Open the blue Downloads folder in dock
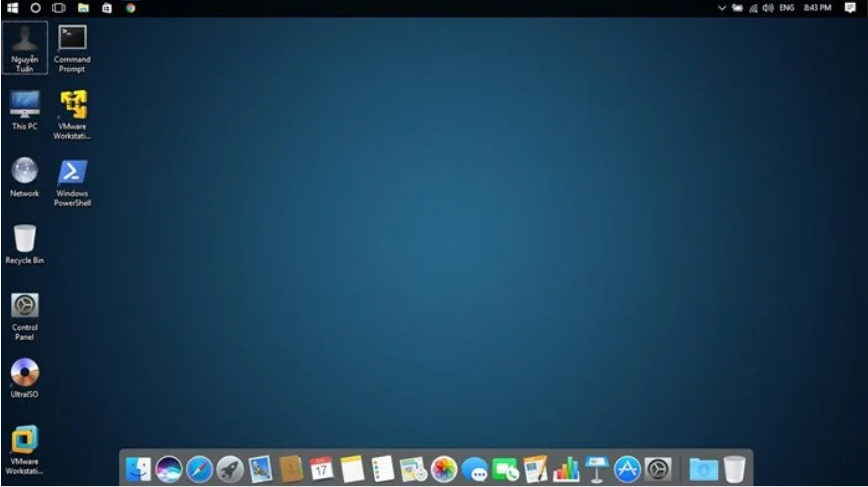The width and height of the screenshot is (868, 487). tap(704, 469)
